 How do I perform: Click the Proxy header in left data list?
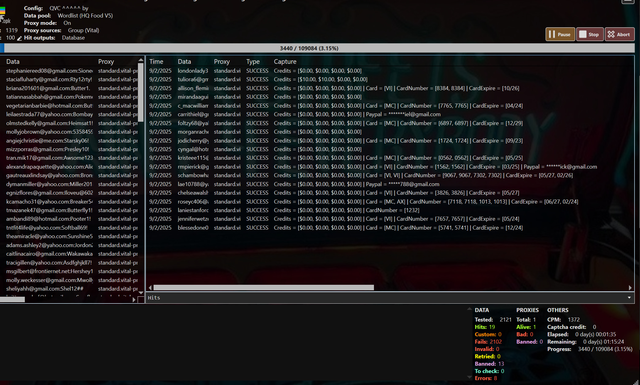[106, 62]
